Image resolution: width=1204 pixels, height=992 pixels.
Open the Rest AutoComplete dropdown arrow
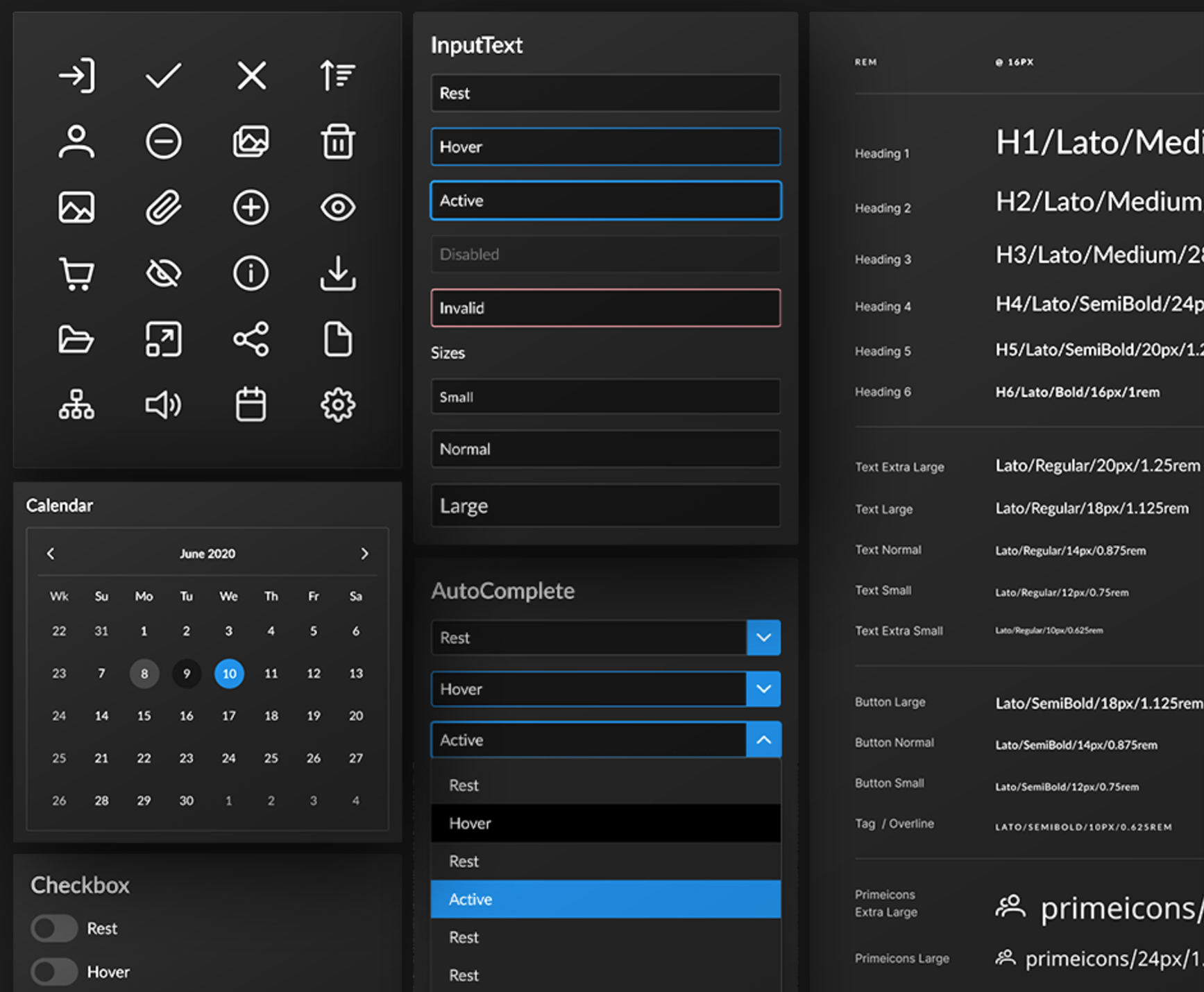763,638
